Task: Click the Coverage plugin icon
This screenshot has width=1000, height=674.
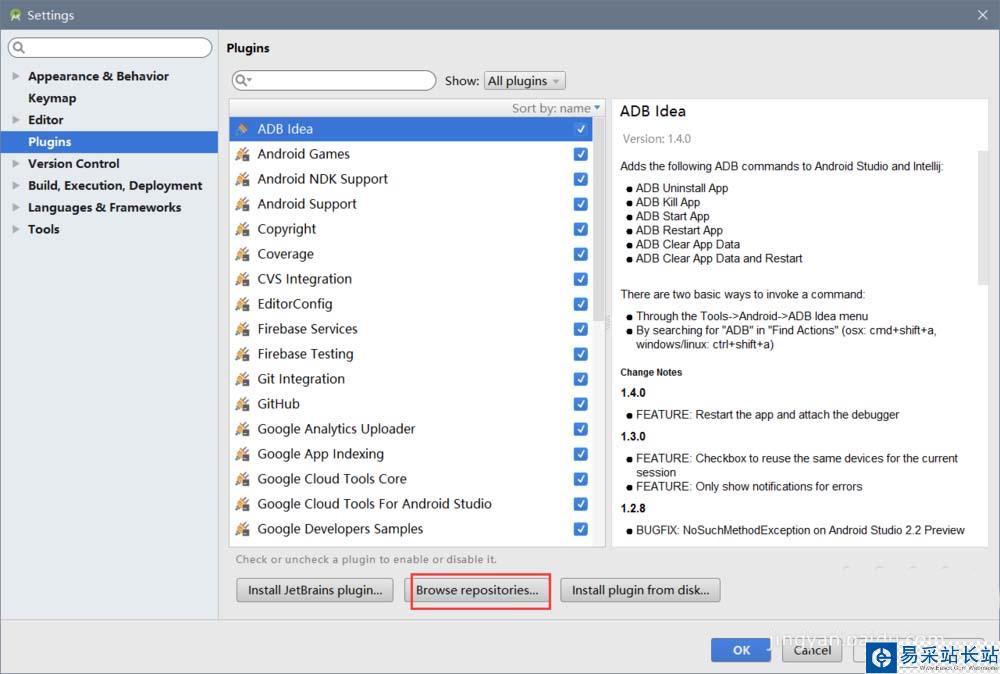Action: pos(242,254)
